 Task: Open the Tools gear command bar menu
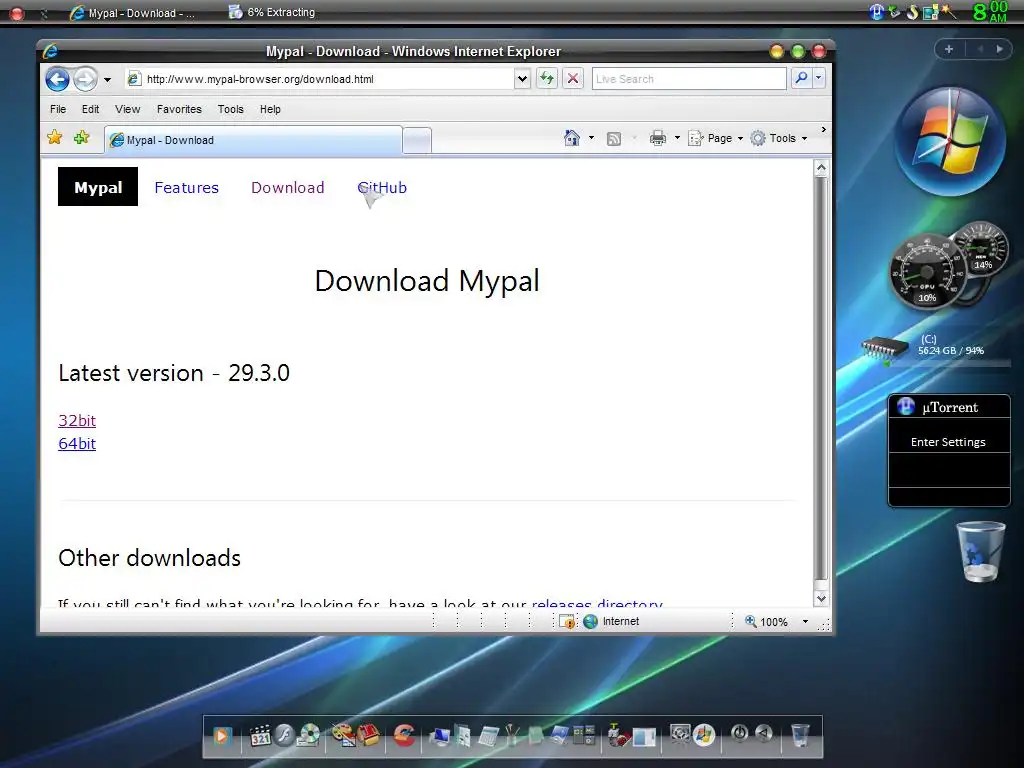(778, 138)
